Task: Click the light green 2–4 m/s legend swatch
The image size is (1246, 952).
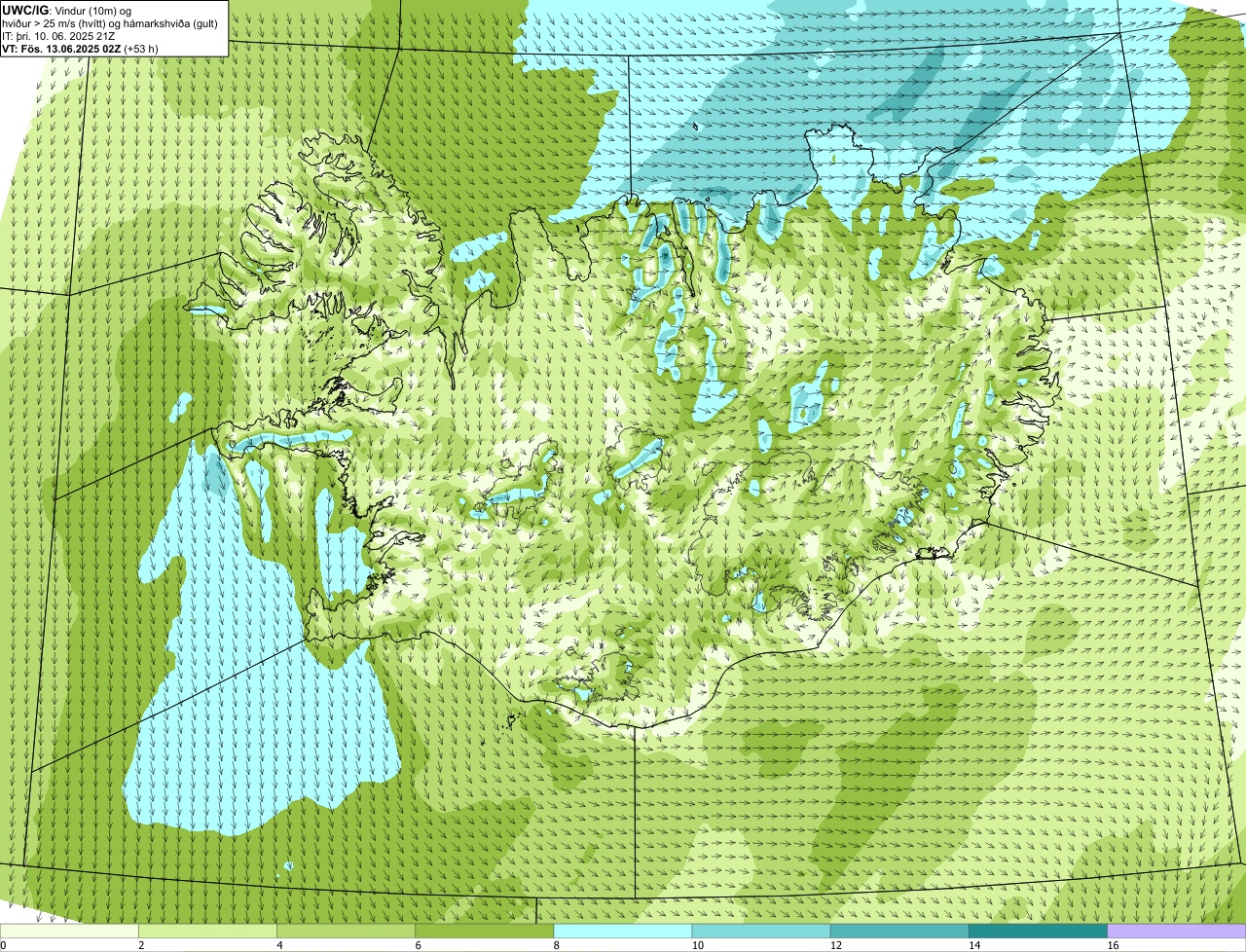Action: pos(207,932)
